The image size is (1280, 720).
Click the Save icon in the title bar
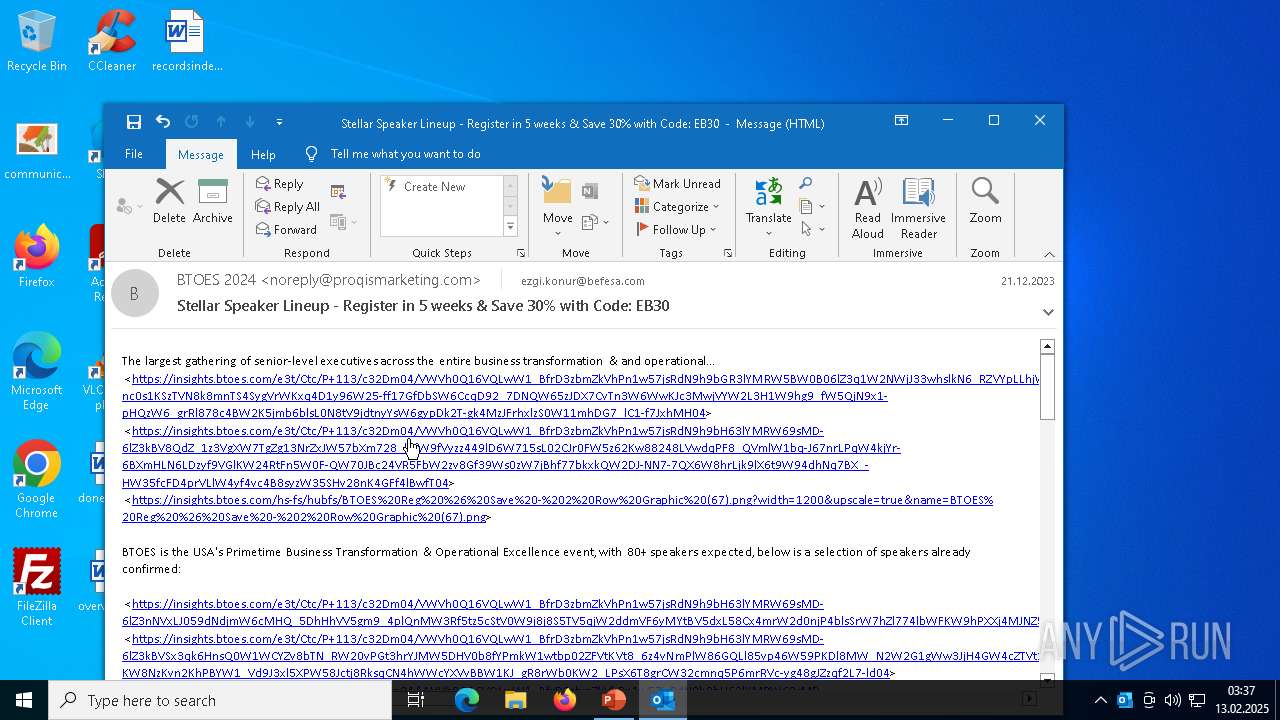[x=133, y=122]
